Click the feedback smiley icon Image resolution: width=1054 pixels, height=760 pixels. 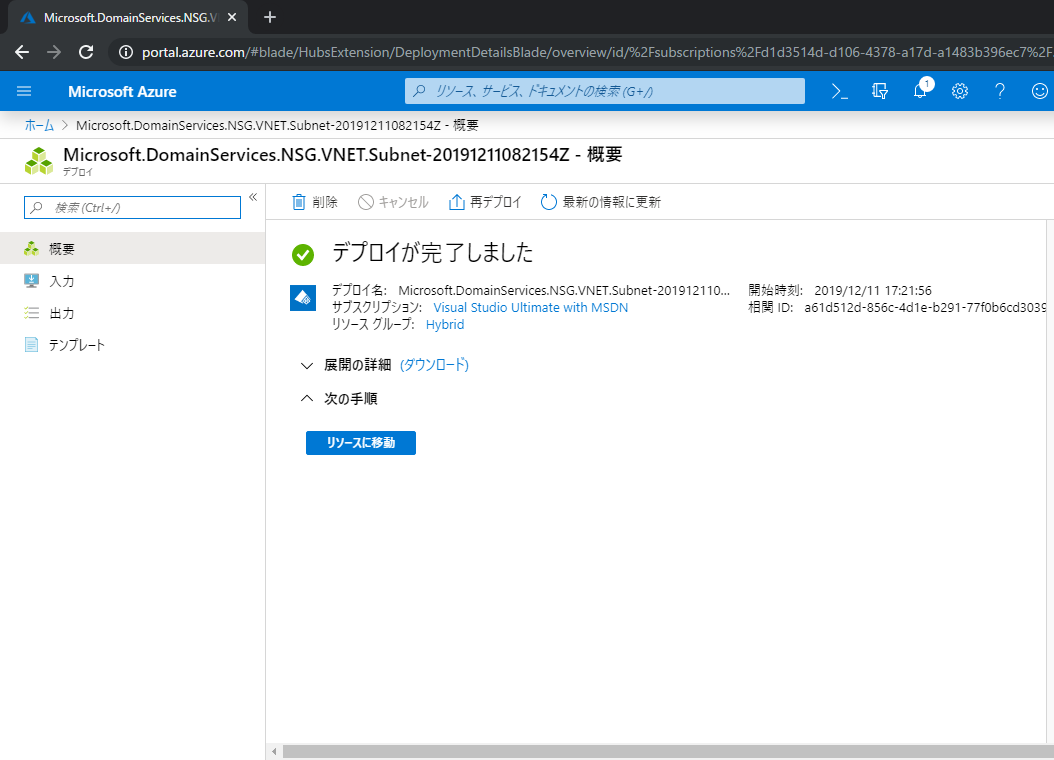coord(1039,91)
